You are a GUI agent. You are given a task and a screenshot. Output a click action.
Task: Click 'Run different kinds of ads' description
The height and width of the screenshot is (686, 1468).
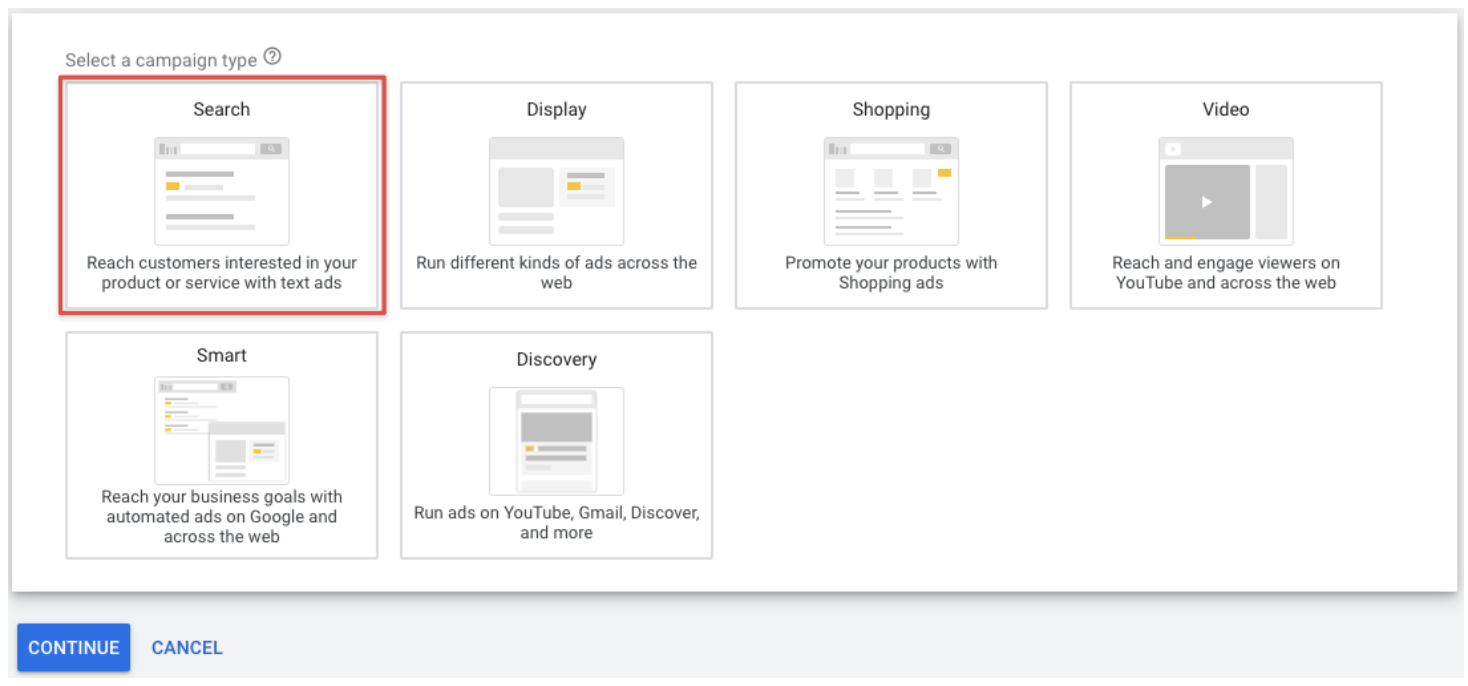(x=557, y=273)
